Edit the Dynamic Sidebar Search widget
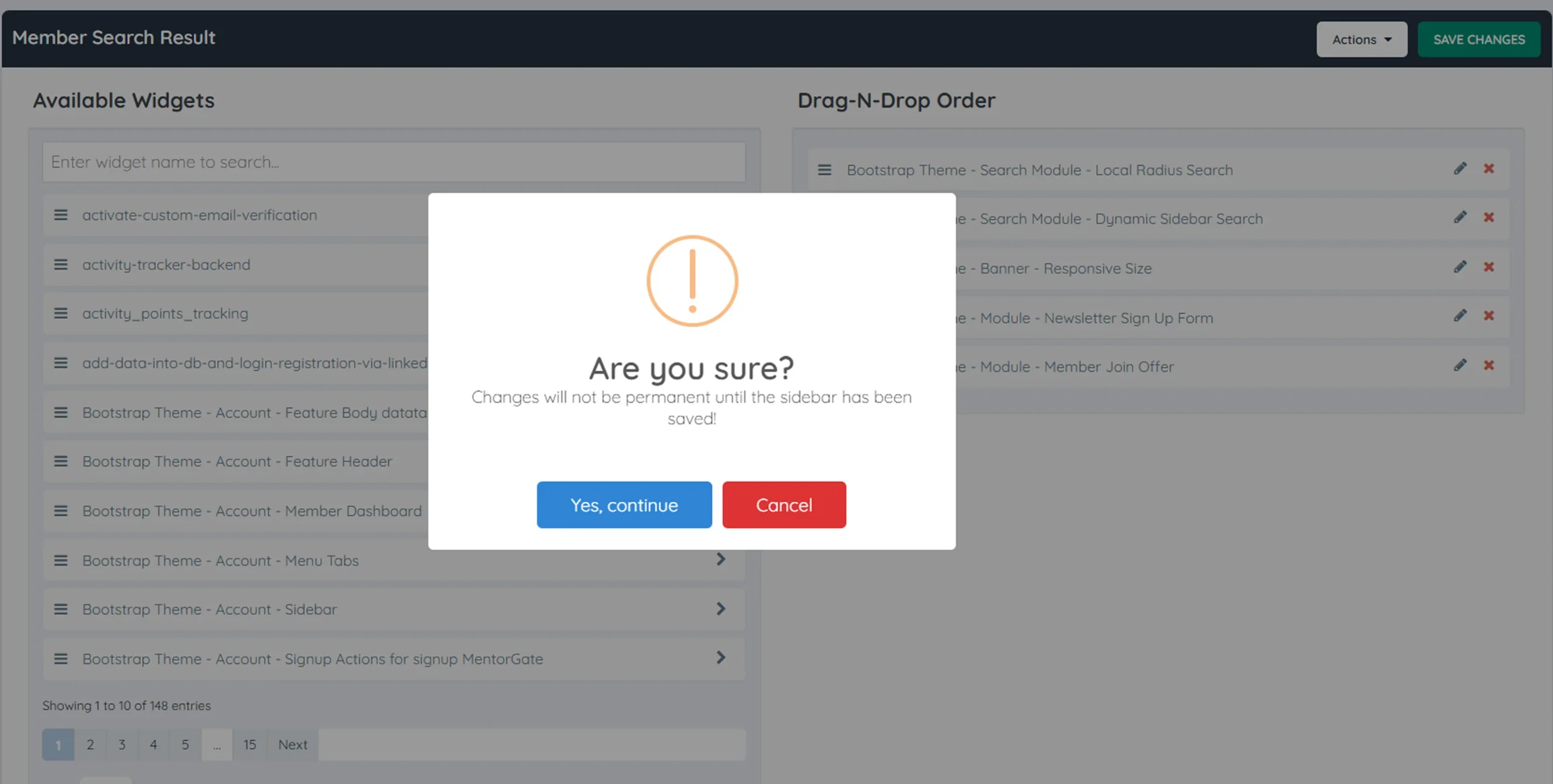Viewport: 1553px width, 784px height. [1460, 217]
